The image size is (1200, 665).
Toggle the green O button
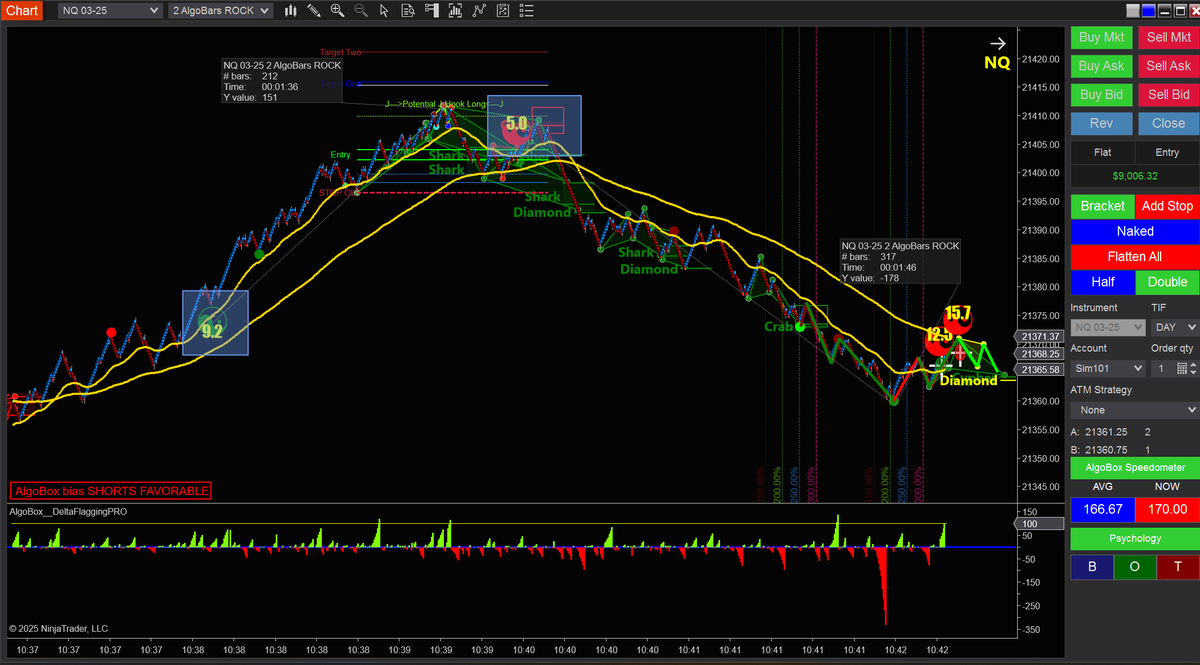click(x=1134, y=567)
